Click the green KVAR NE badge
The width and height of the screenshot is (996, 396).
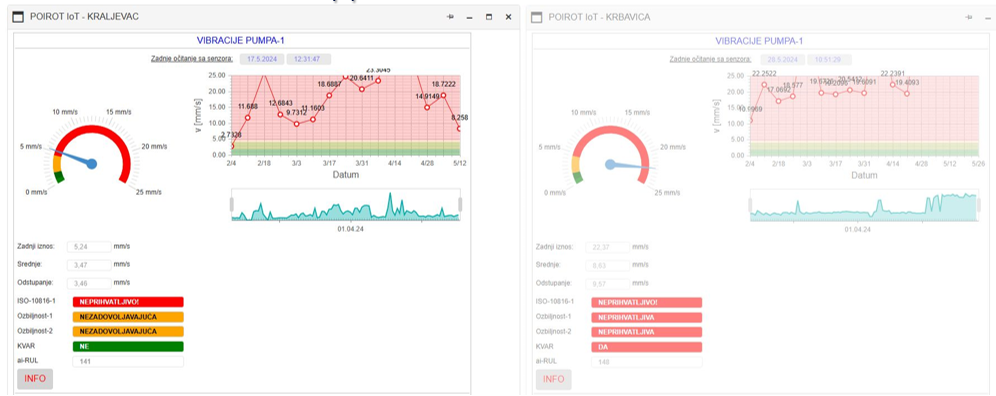(128, 346)
